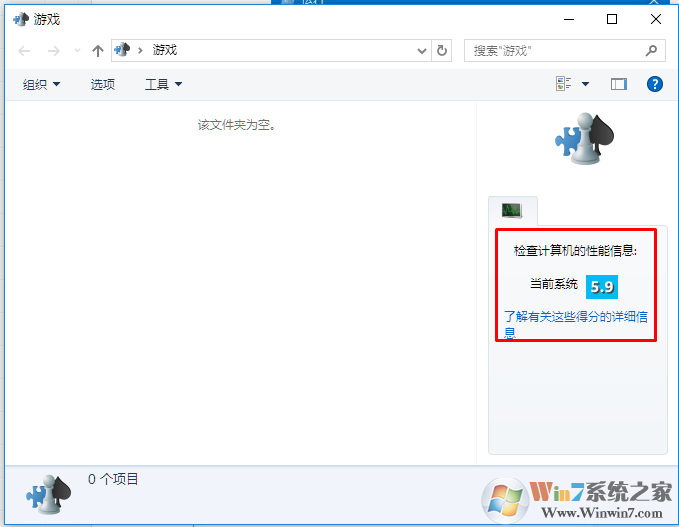Open address bar history dropdown

point(422,51)
